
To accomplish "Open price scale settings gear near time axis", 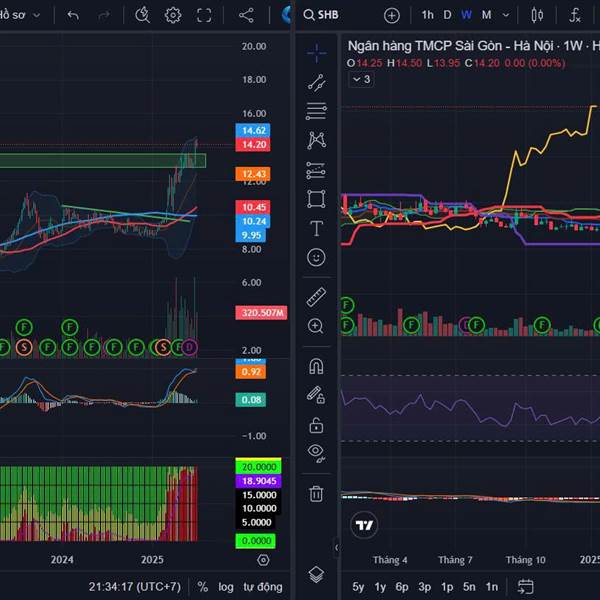I will (x=263, y=560).
